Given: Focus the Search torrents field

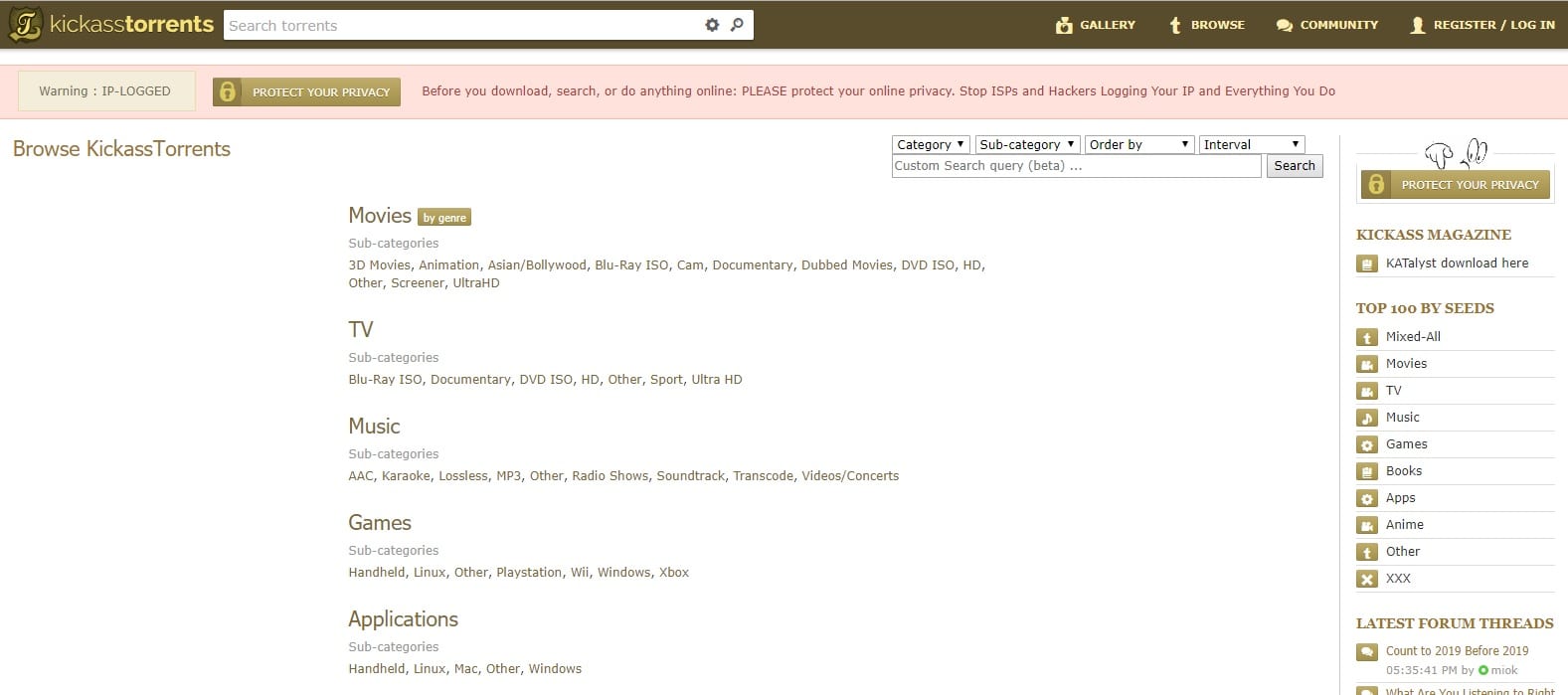Looking at the screenshot, I should coord(462,25).
